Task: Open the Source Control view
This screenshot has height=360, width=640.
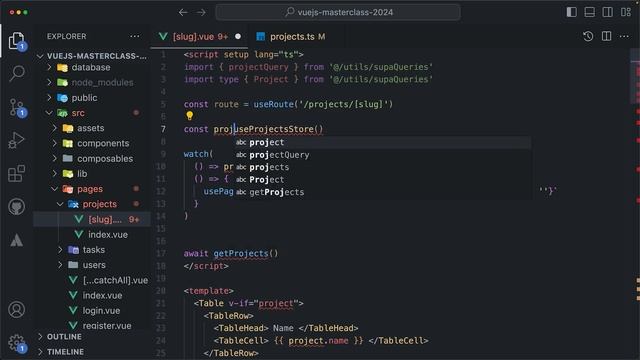Action: click(17, 108)
